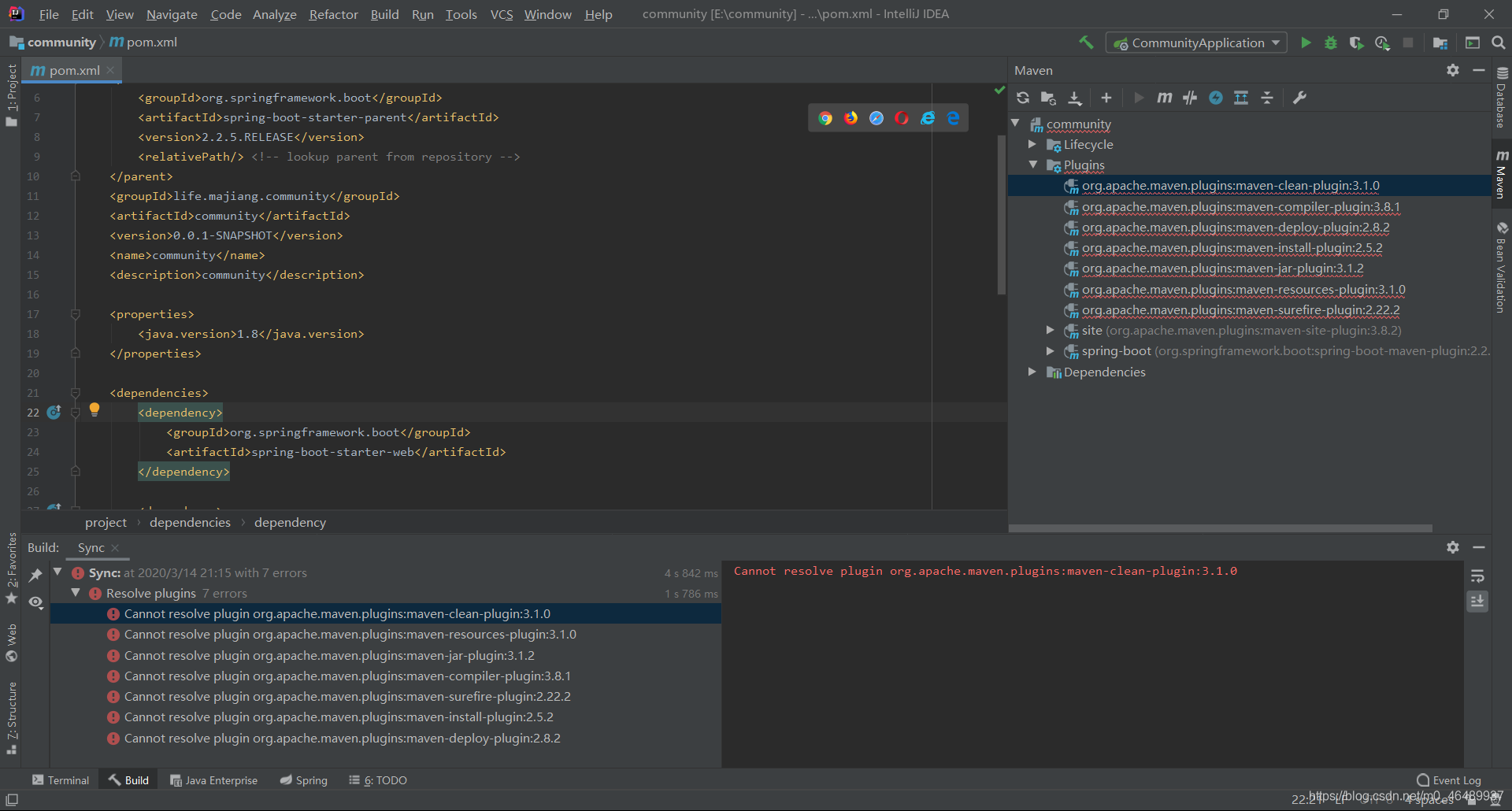The image size is (1512, 811).
Task: Click Generate Sources and Update Folders icon
Action: (x=1048, y=98)
